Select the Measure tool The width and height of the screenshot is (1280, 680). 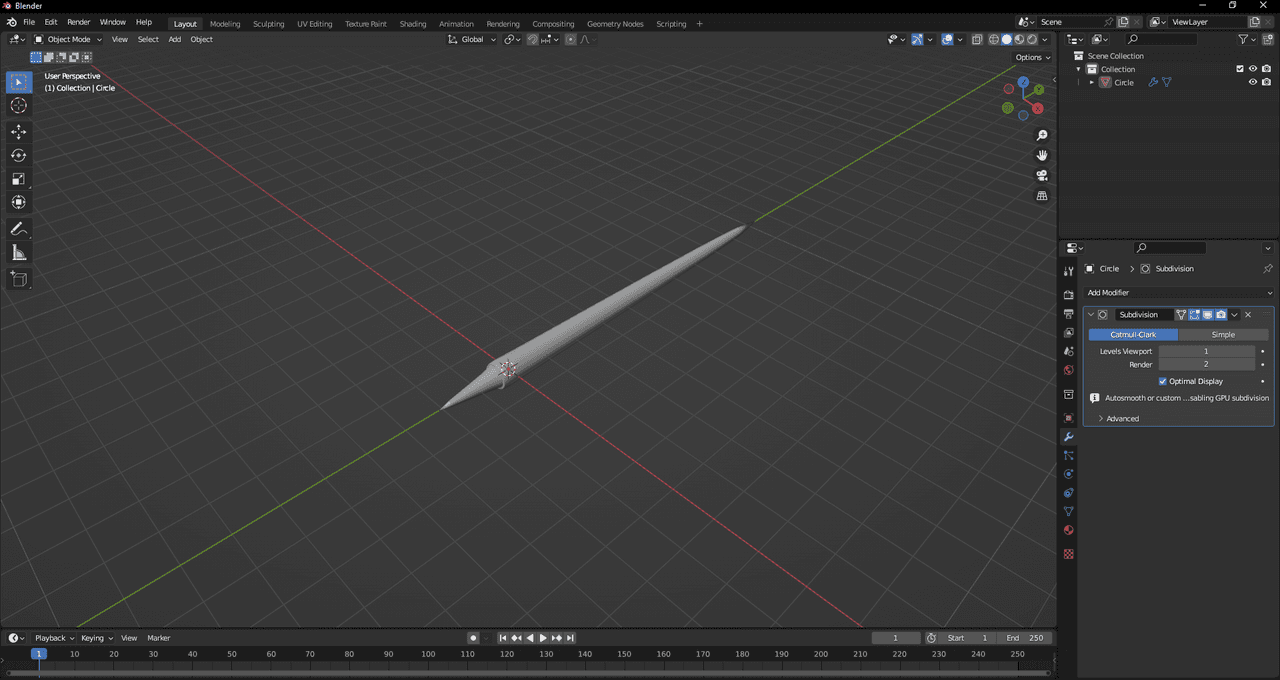(19, 253)
